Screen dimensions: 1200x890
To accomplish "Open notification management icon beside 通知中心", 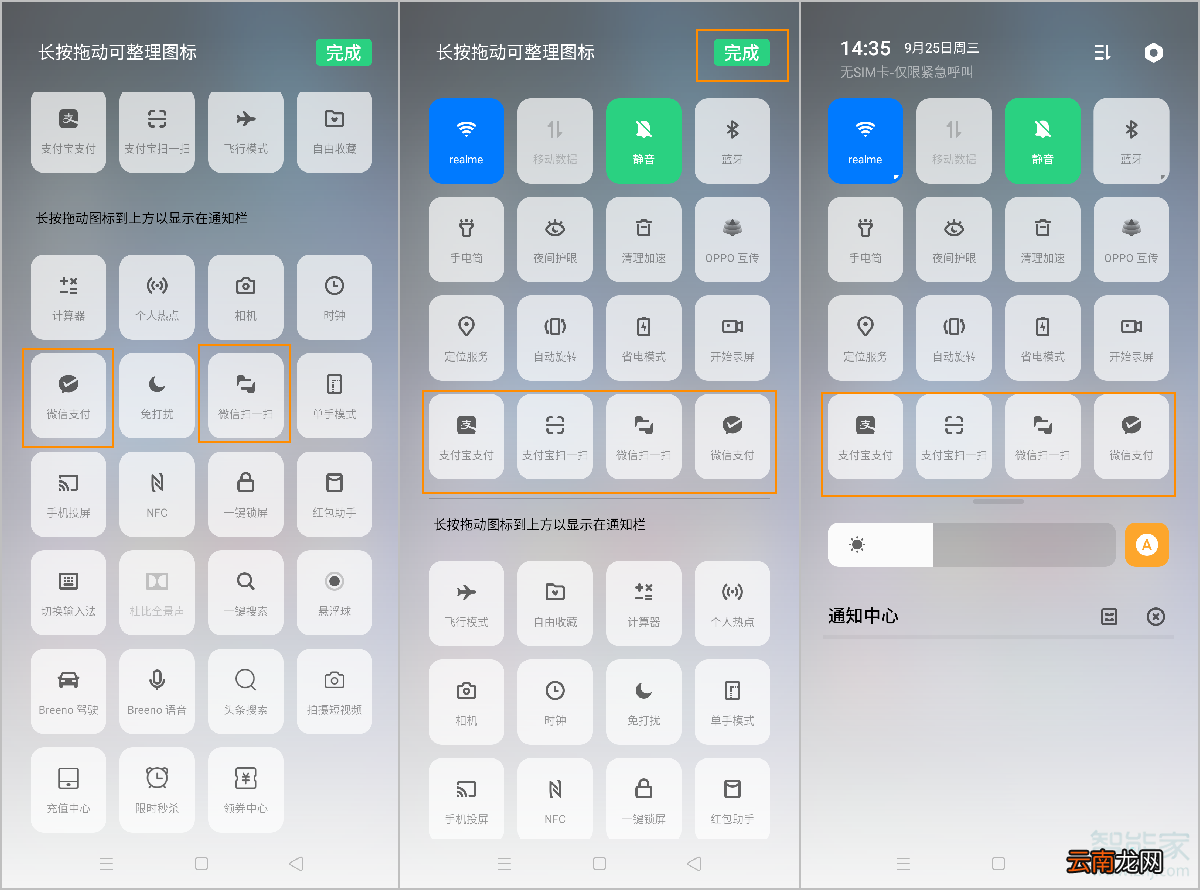I will tap(1109, 617).
